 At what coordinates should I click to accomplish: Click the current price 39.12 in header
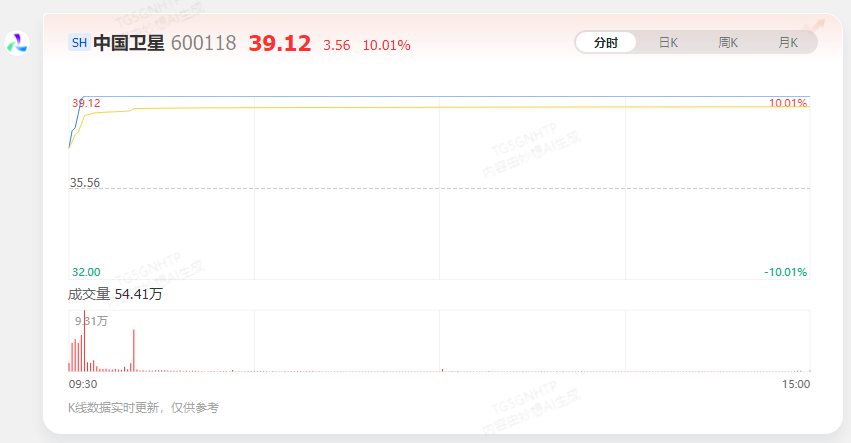click(x=280, y=43)
